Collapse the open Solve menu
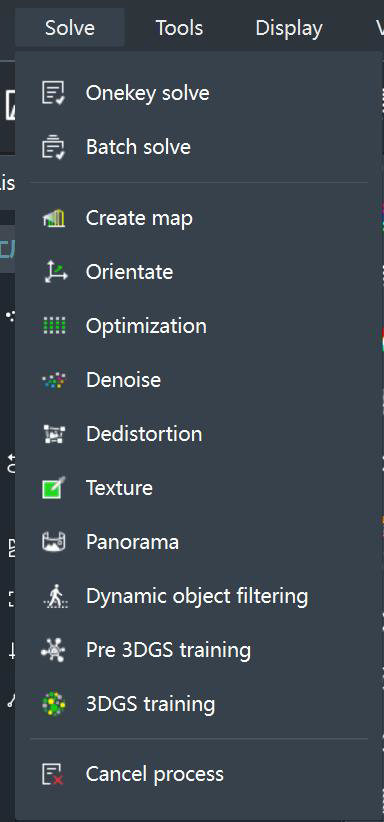 click(70, 28)
